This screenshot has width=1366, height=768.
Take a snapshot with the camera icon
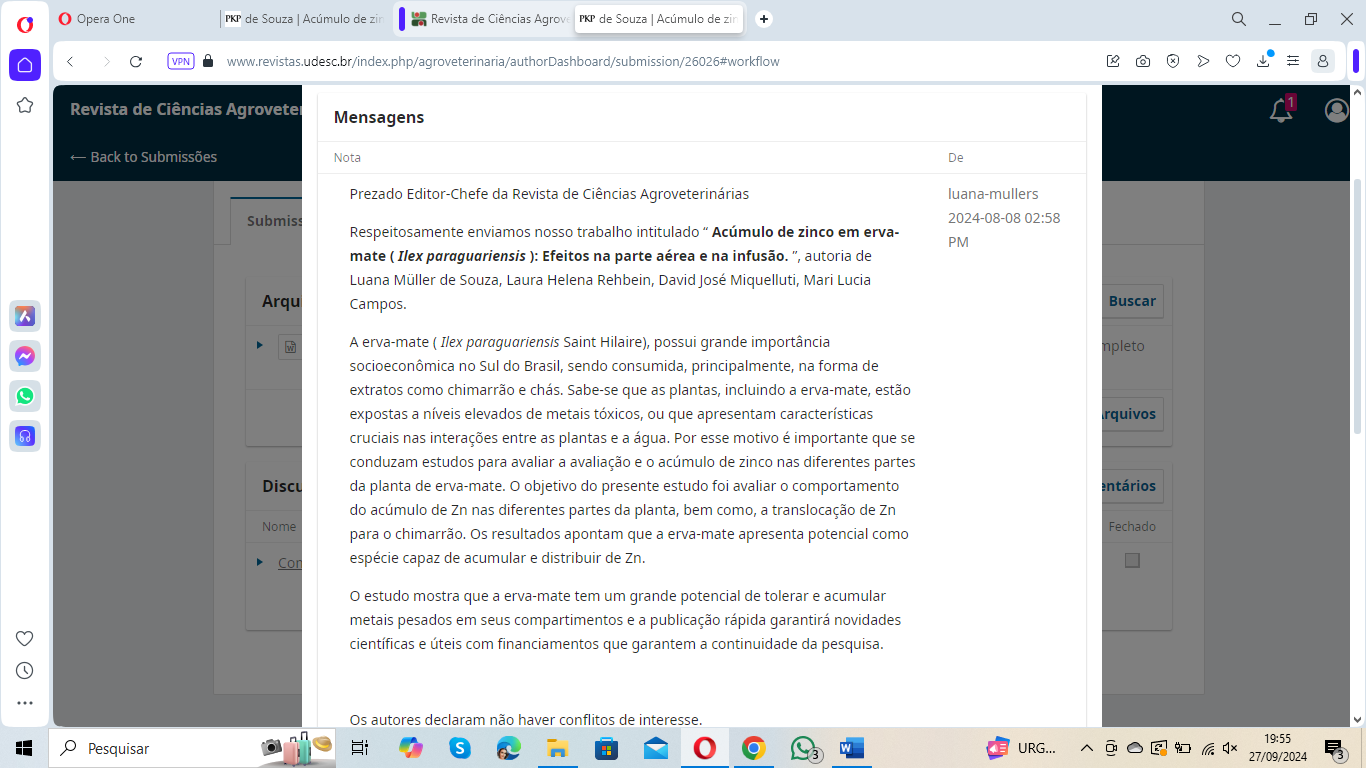1143,61
